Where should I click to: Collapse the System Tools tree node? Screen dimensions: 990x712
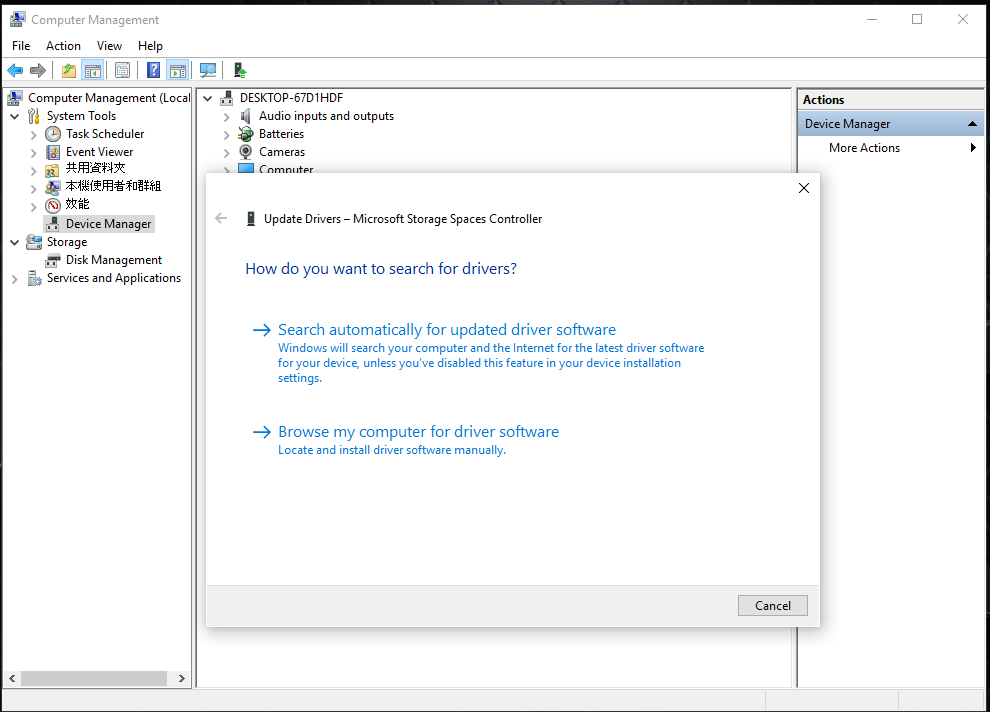click(x=15, y=116)
